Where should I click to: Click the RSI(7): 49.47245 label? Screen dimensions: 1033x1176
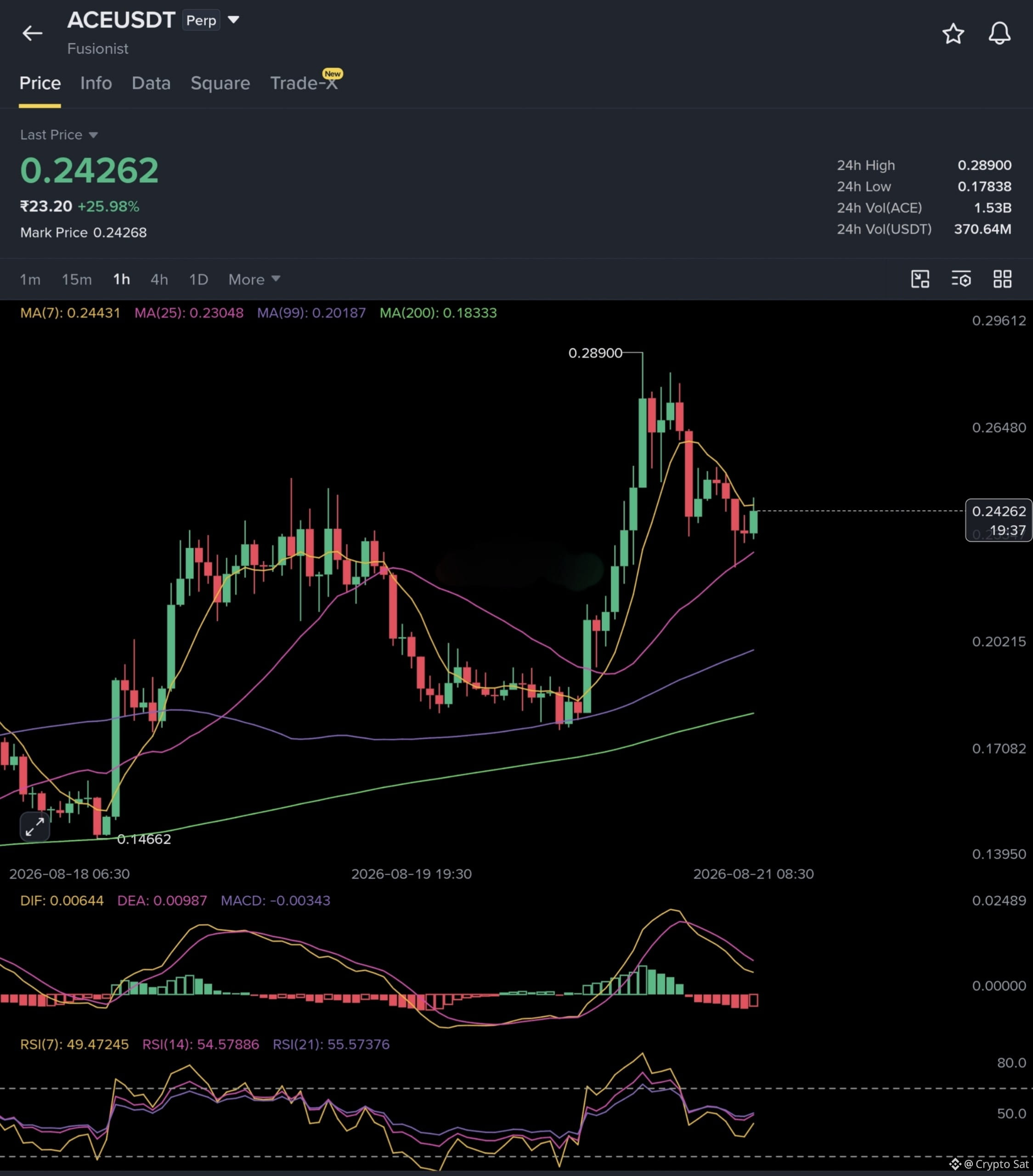74,1044
